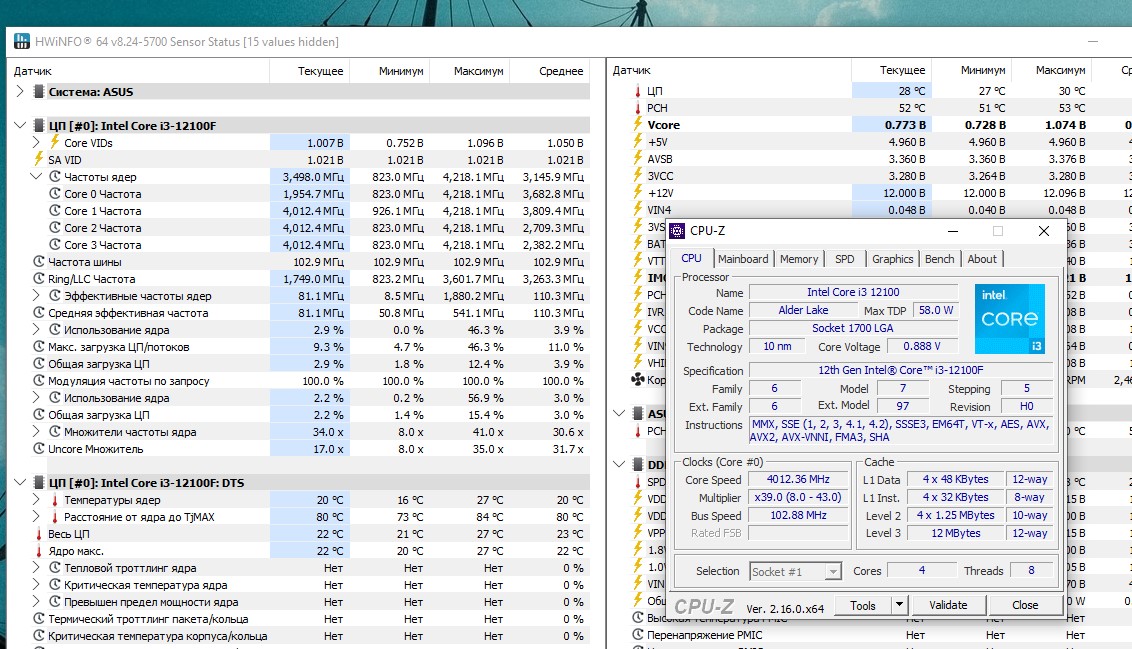Switch to the Bench tab in CPU-Z
The height and width of the screenshot is (649, 1132).
pos(939,259)
